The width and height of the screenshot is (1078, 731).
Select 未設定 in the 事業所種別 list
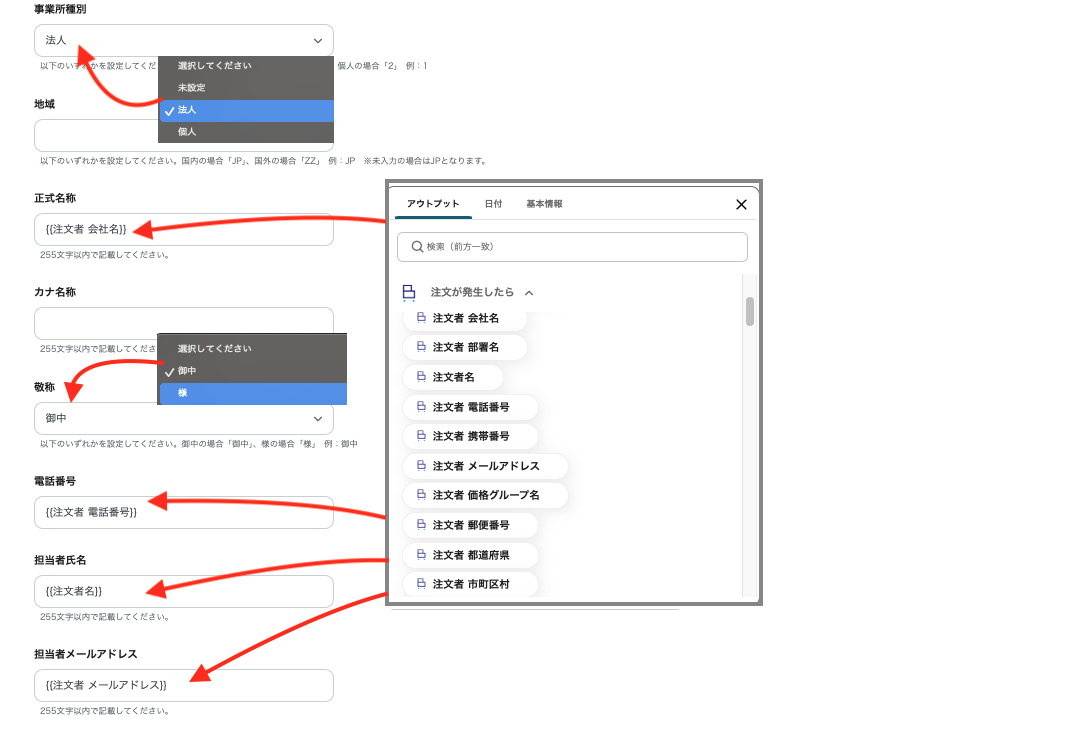tap(246, 88)
